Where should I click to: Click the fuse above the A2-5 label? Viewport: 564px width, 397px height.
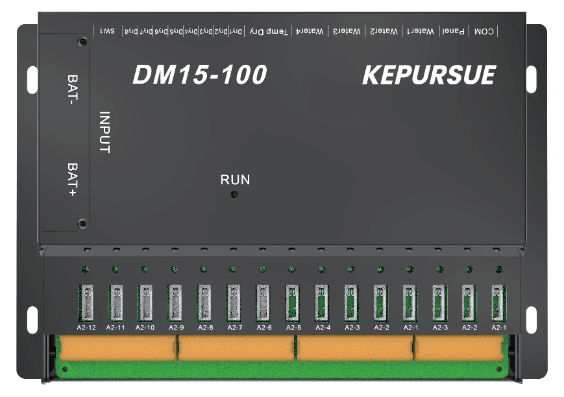coord(292,303)
